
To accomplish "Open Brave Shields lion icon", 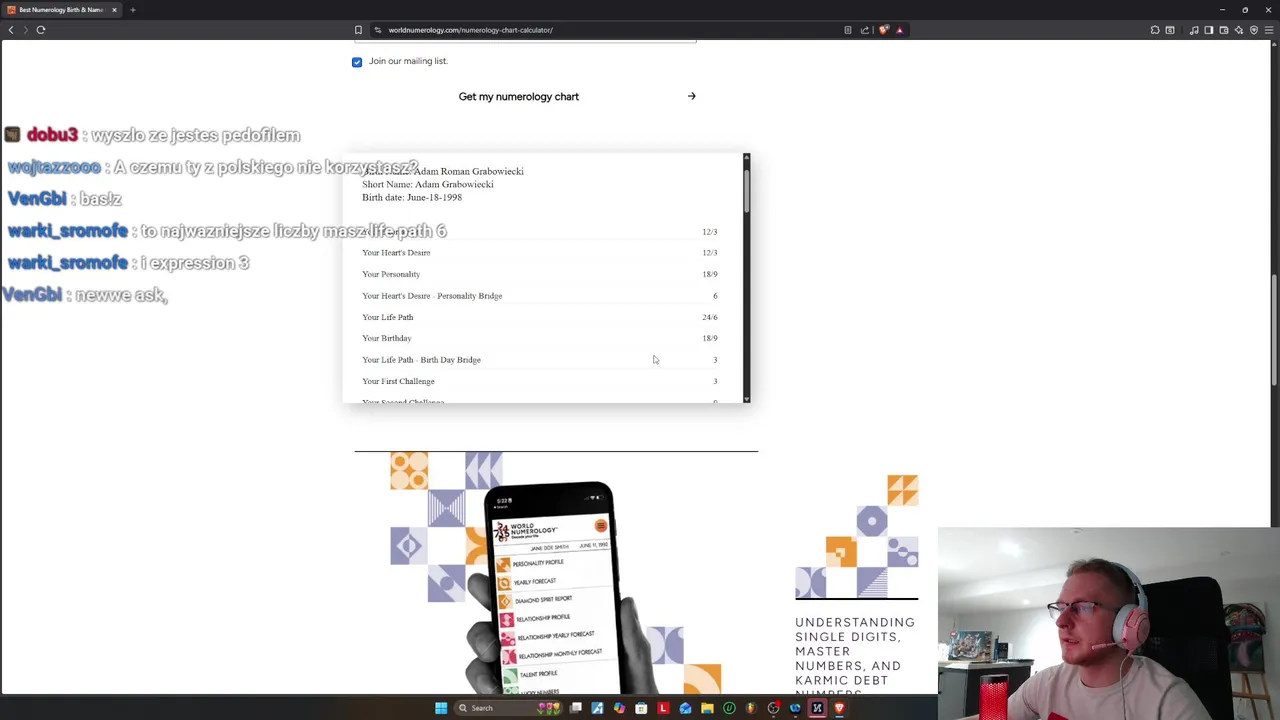I will coord(884,30).
